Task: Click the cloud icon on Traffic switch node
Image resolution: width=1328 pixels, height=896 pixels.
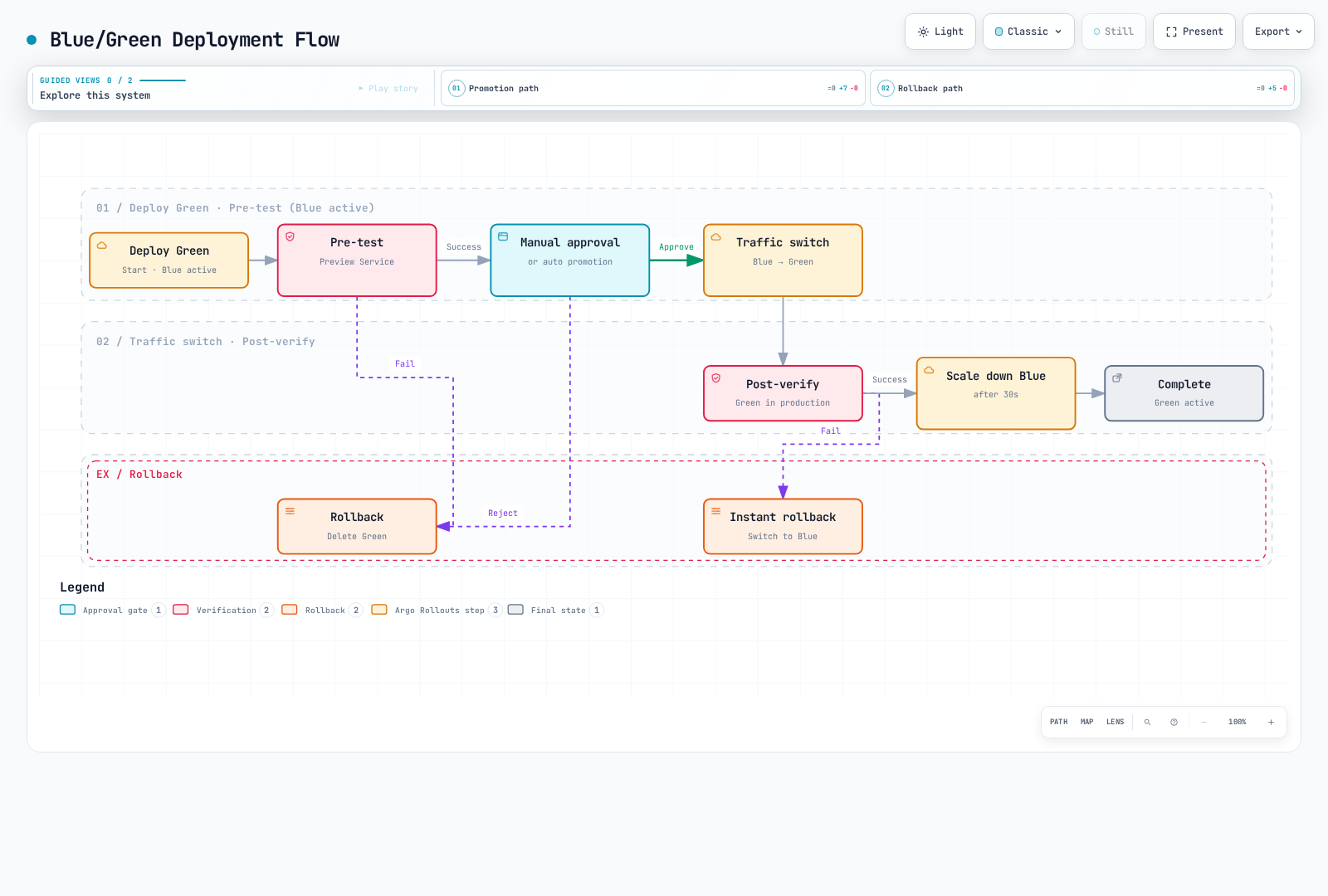Action: pyautogui.click(x=716, y=236)
